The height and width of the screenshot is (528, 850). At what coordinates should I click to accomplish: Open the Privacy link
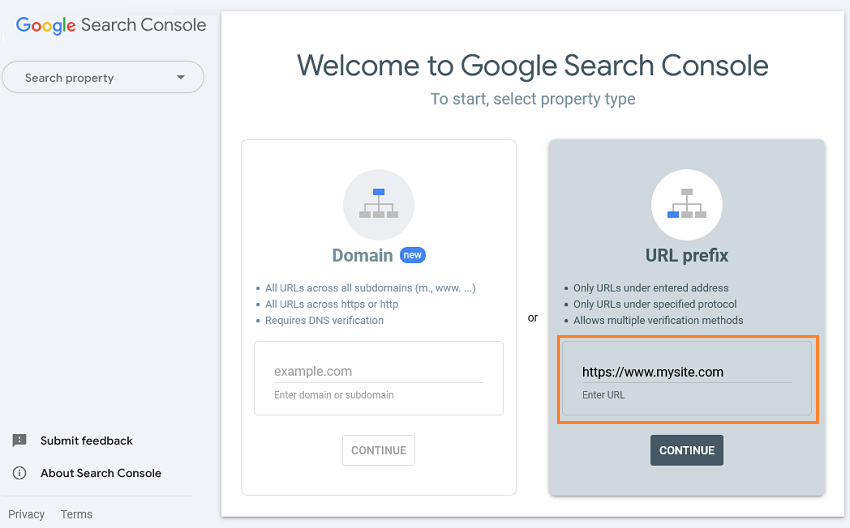(26, 514)
